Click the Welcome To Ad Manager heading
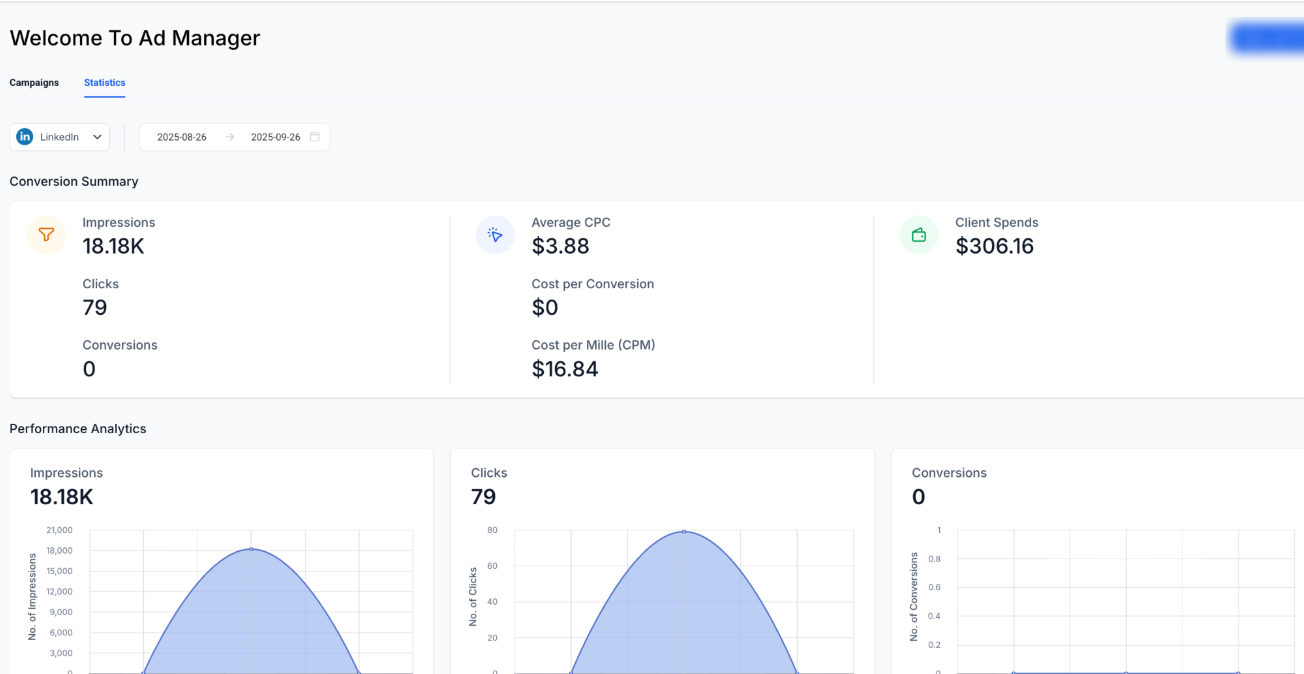Screen dimensions: 1304x674 point(135,38)
